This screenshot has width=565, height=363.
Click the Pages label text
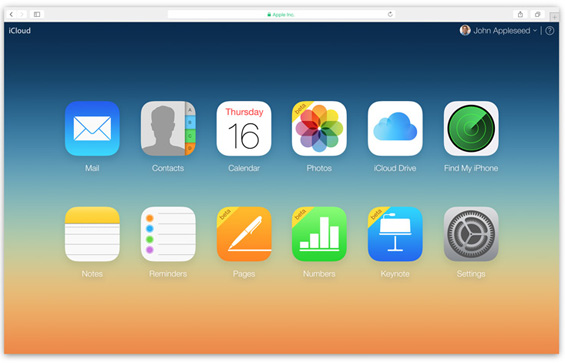244,274
